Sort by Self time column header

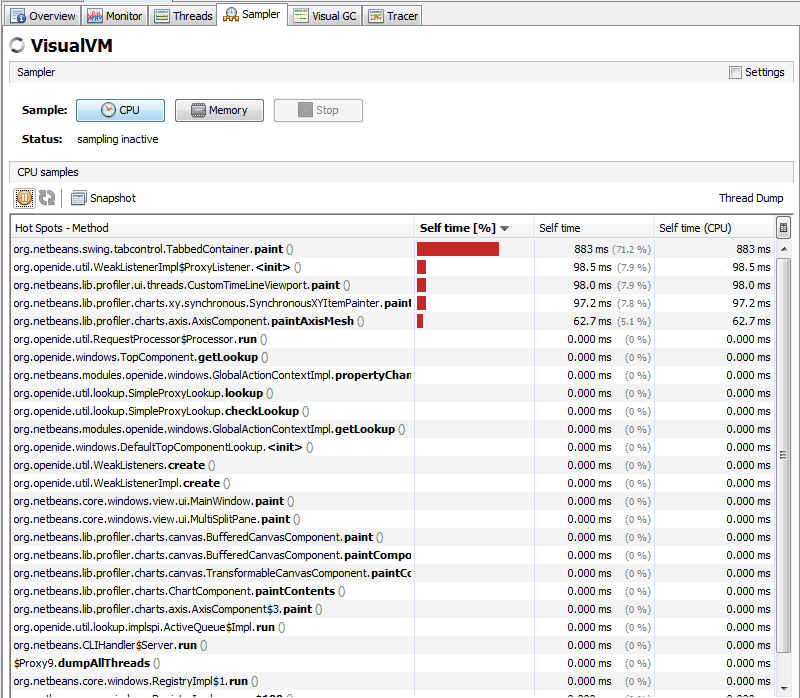(594, 228)
